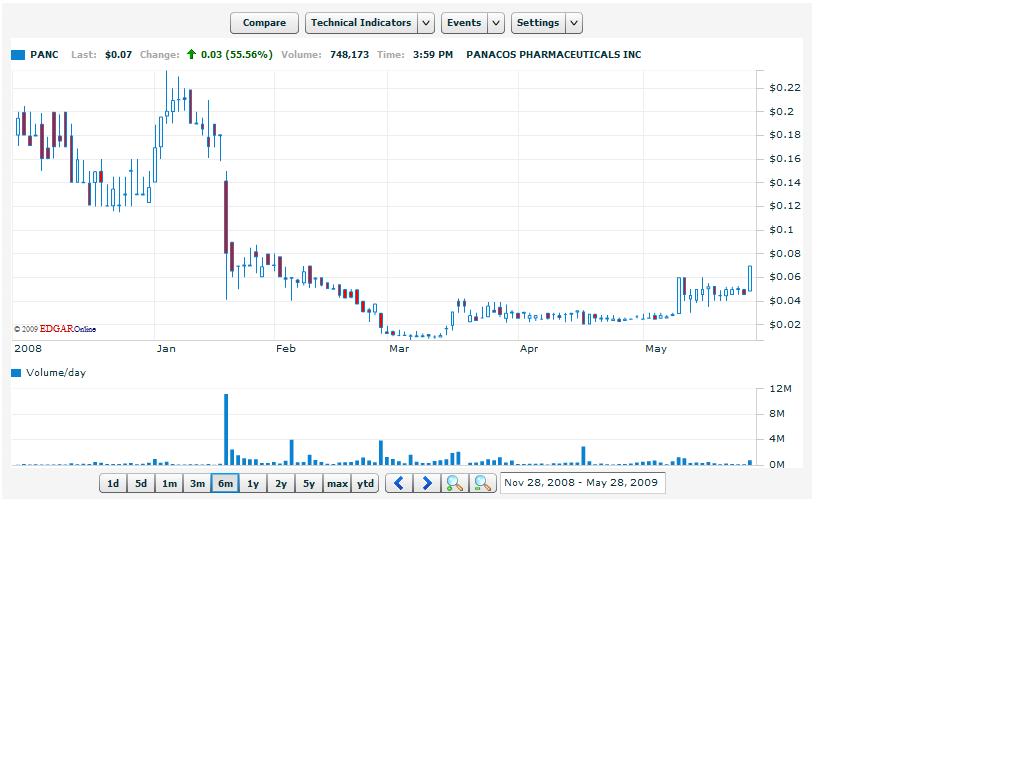1024x768 pixels.
Task: Select the 1m time range
Action: pos(169,483)
